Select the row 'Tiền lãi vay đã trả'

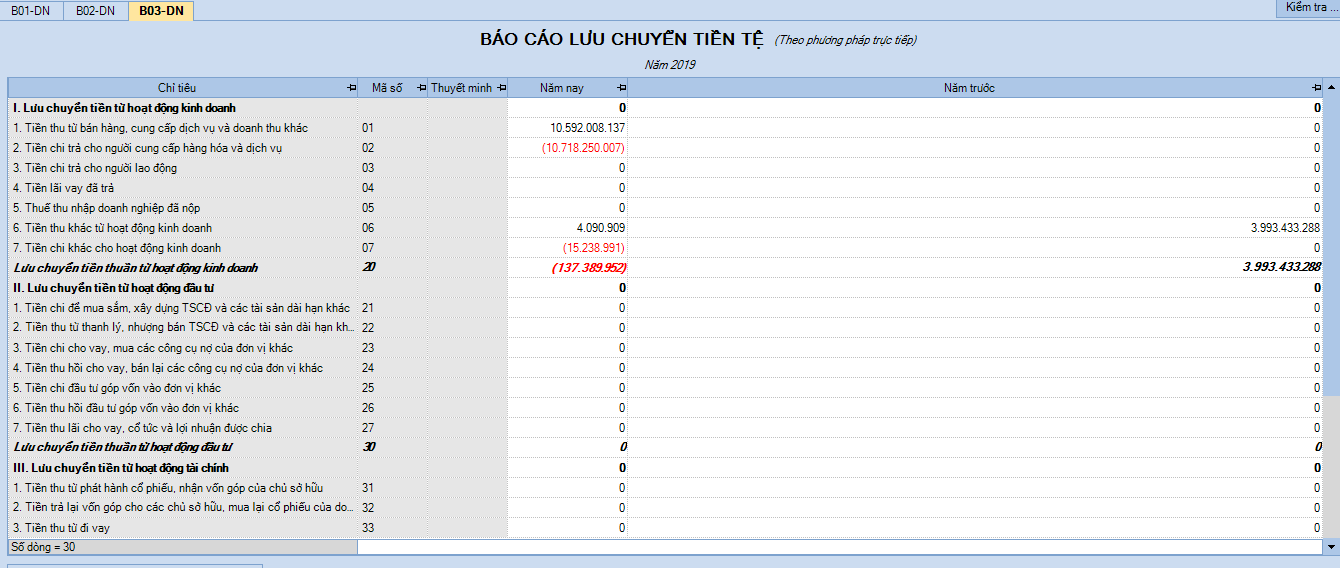(180, 188)
